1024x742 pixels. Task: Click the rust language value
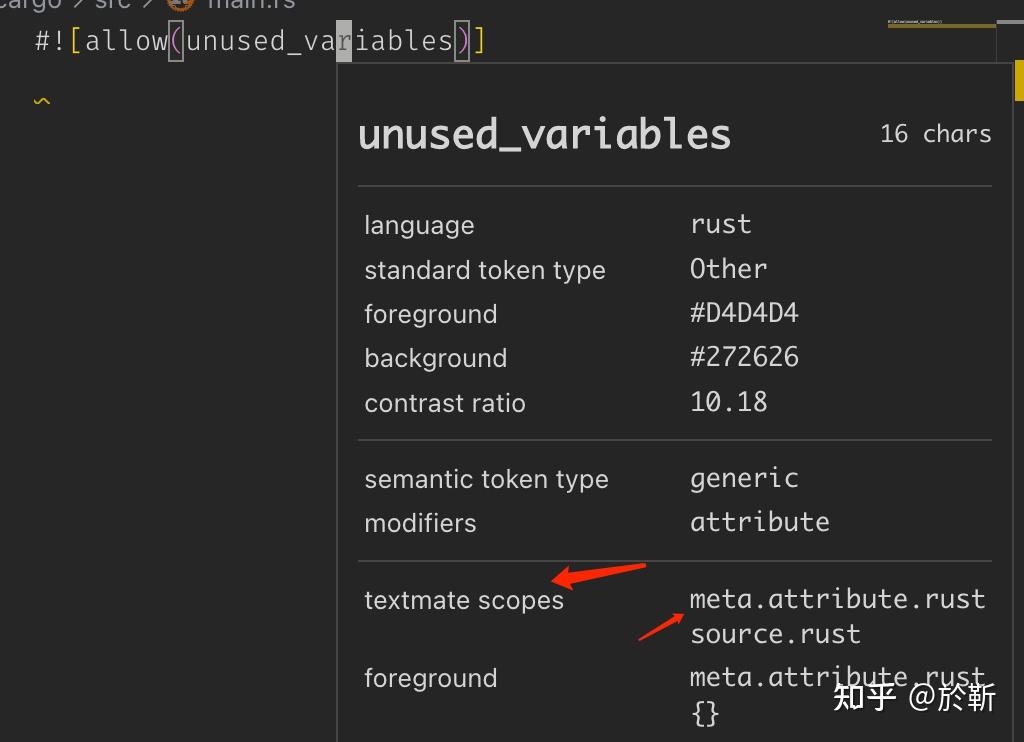point(720,223)
